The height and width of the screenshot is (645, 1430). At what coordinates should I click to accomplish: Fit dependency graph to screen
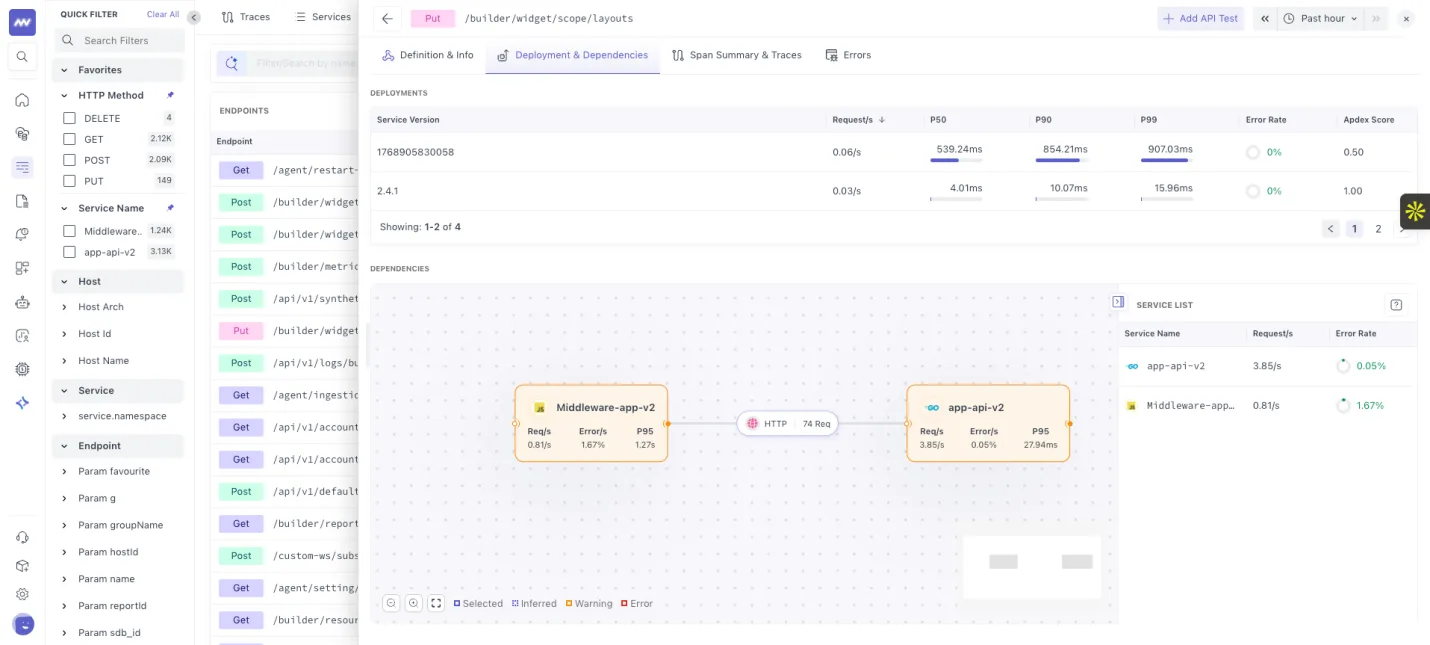tap(436, 603)
